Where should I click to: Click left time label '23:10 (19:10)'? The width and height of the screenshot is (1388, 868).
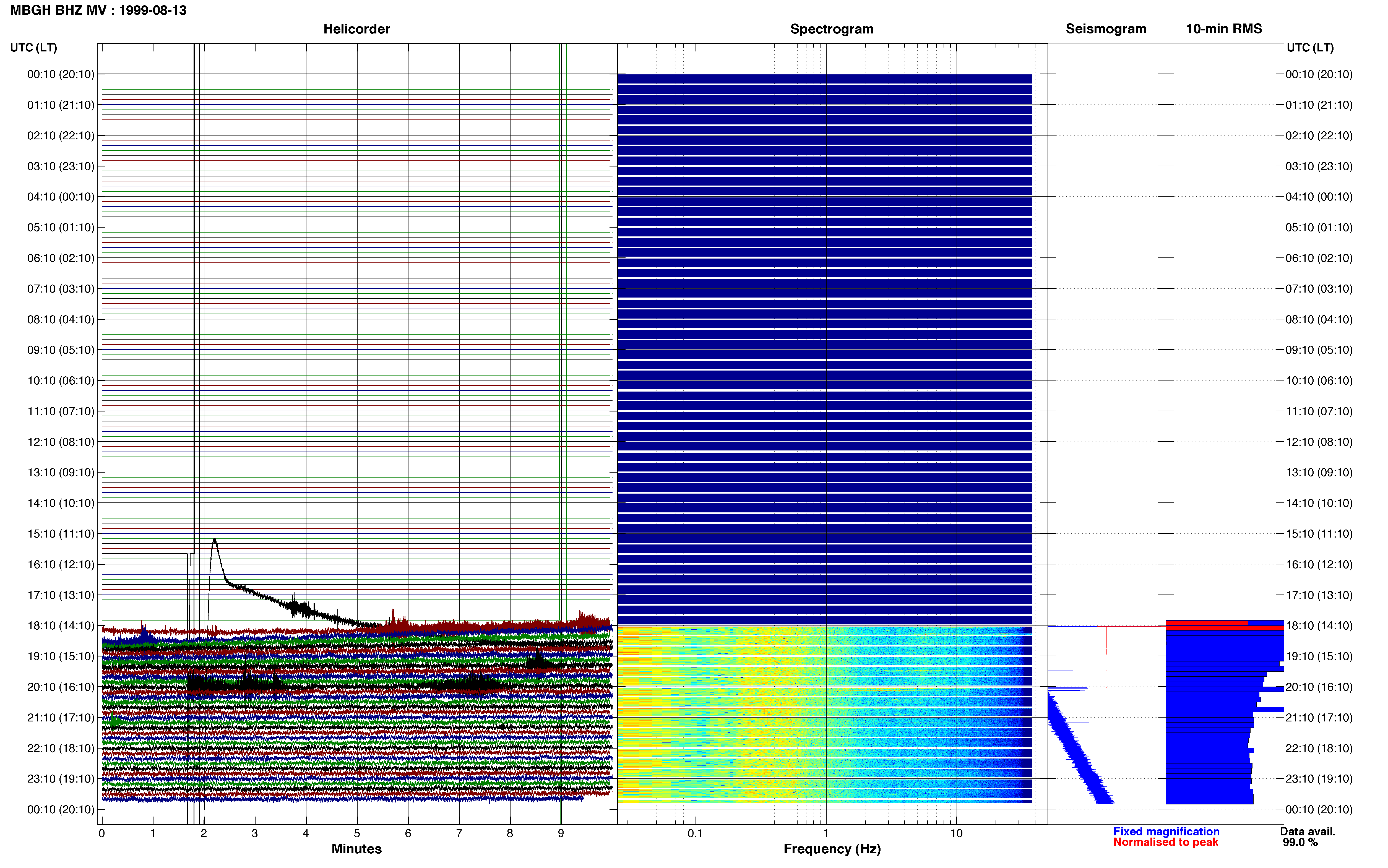[61, 778]
